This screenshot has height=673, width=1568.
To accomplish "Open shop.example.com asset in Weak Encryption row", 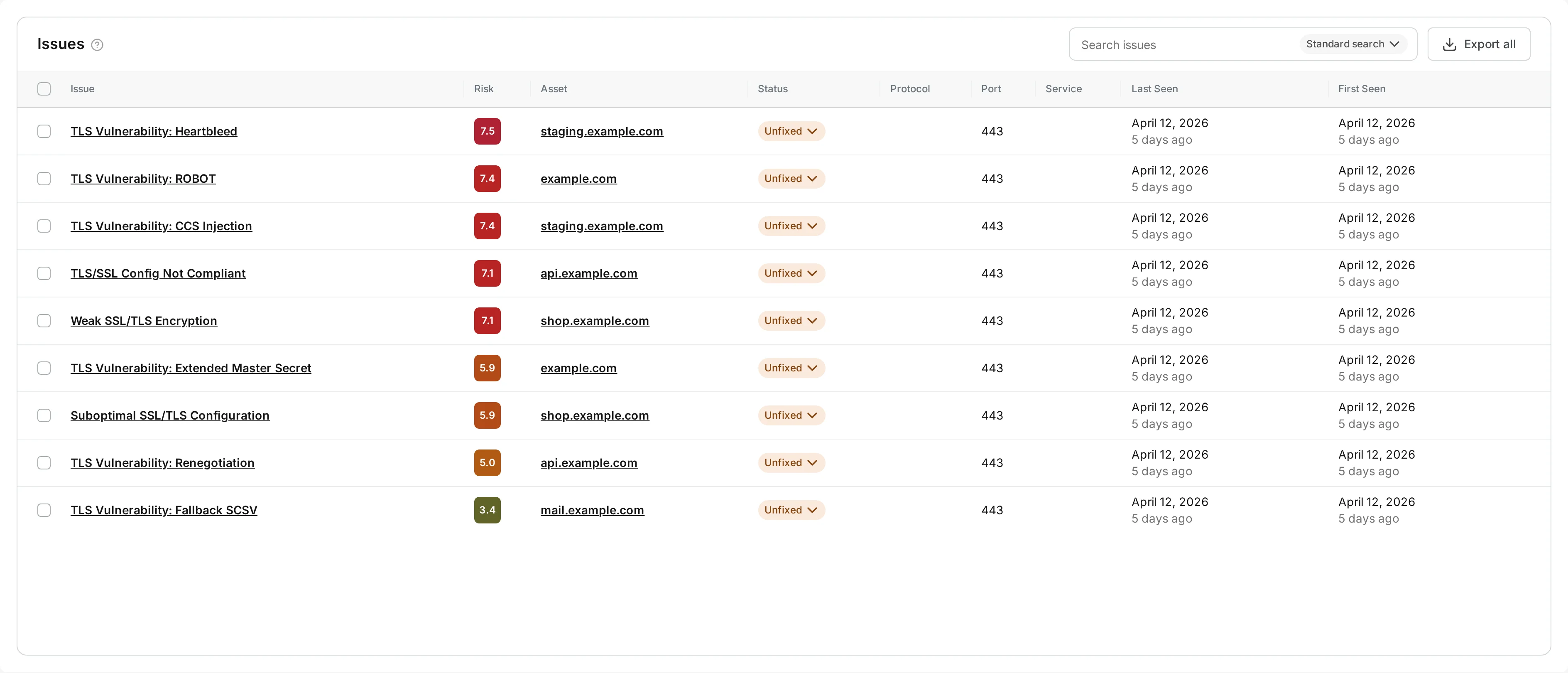I will [x=594, y=321].
